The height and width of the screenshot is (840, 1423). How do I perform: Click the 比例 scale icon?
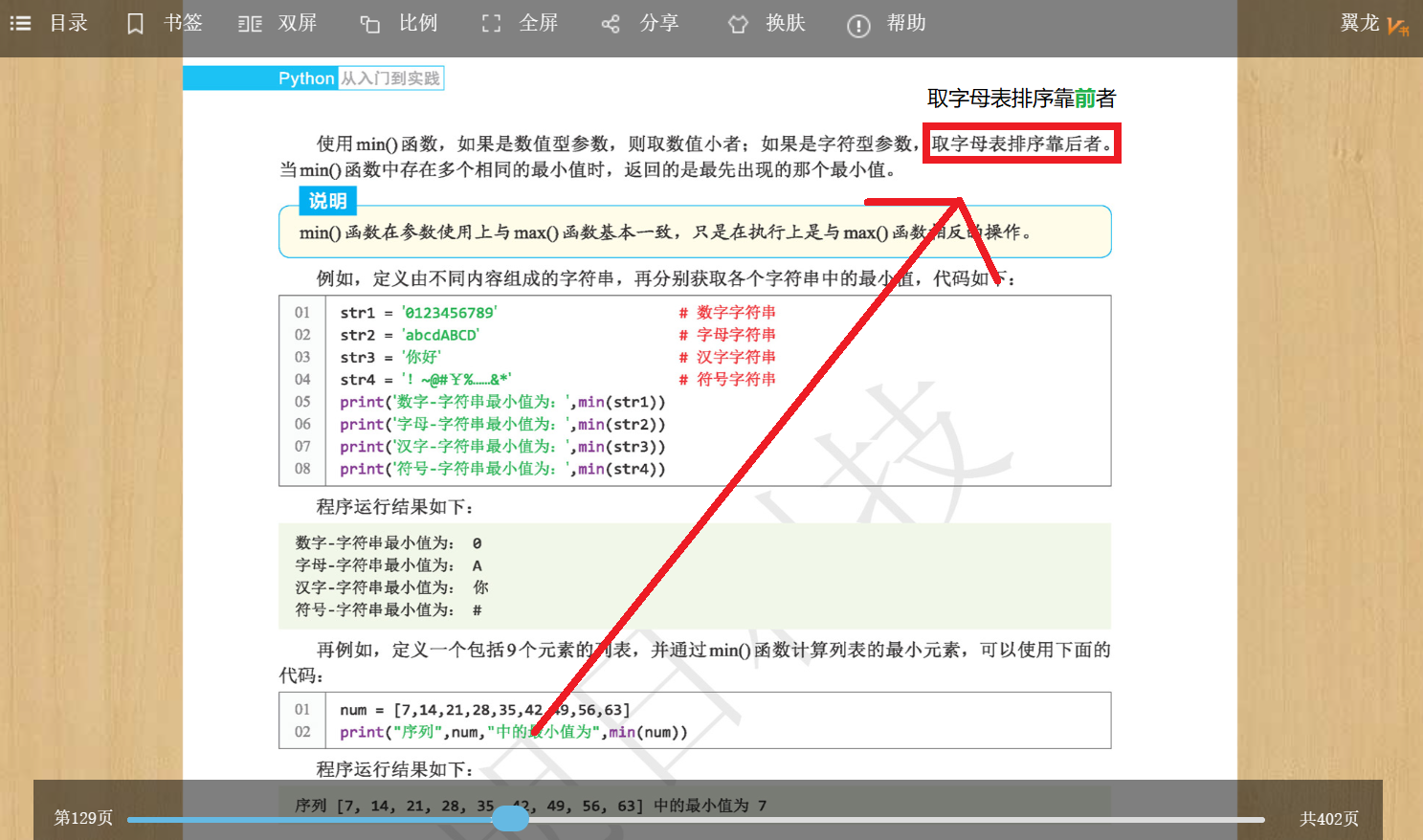[370, 24]
